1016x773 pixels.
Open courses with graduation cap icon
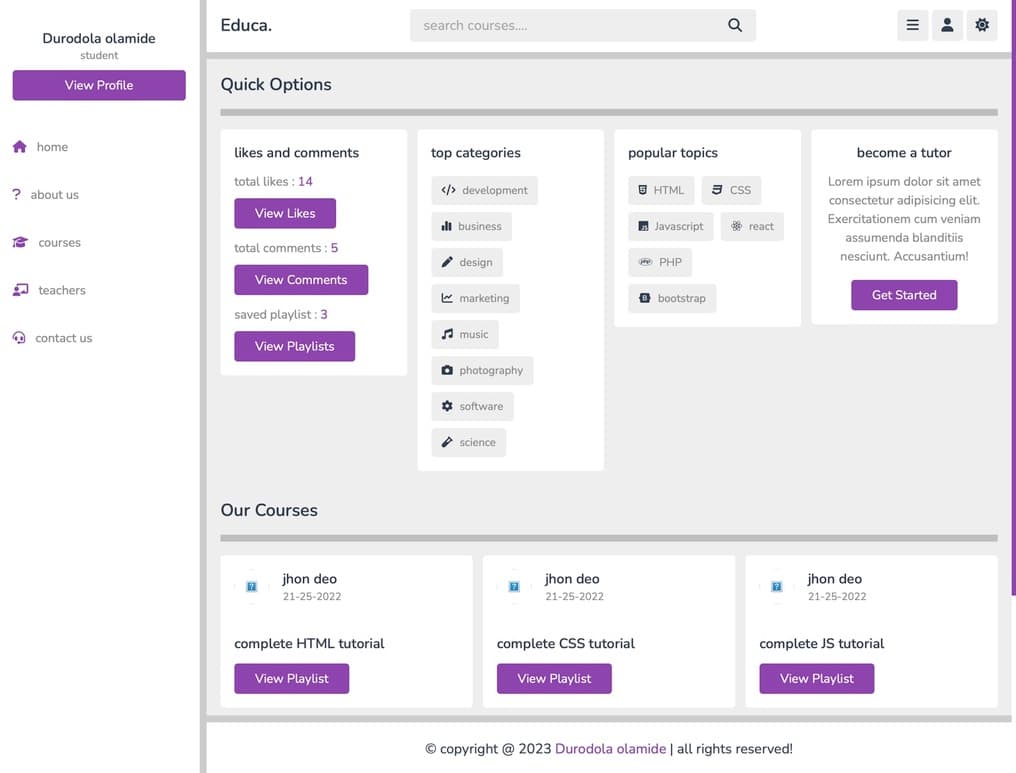[x=20, y=243]
